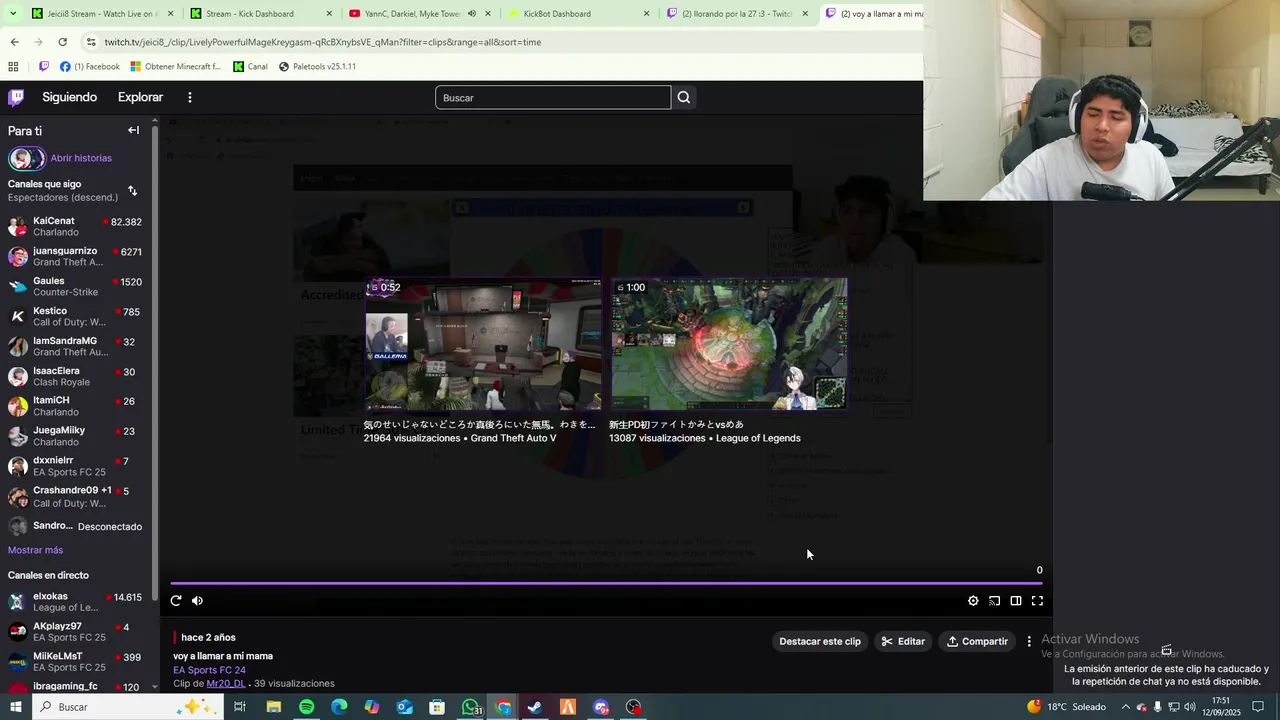
Task: Close the KickBot Dashboard tab
Action: pos(646,14)
